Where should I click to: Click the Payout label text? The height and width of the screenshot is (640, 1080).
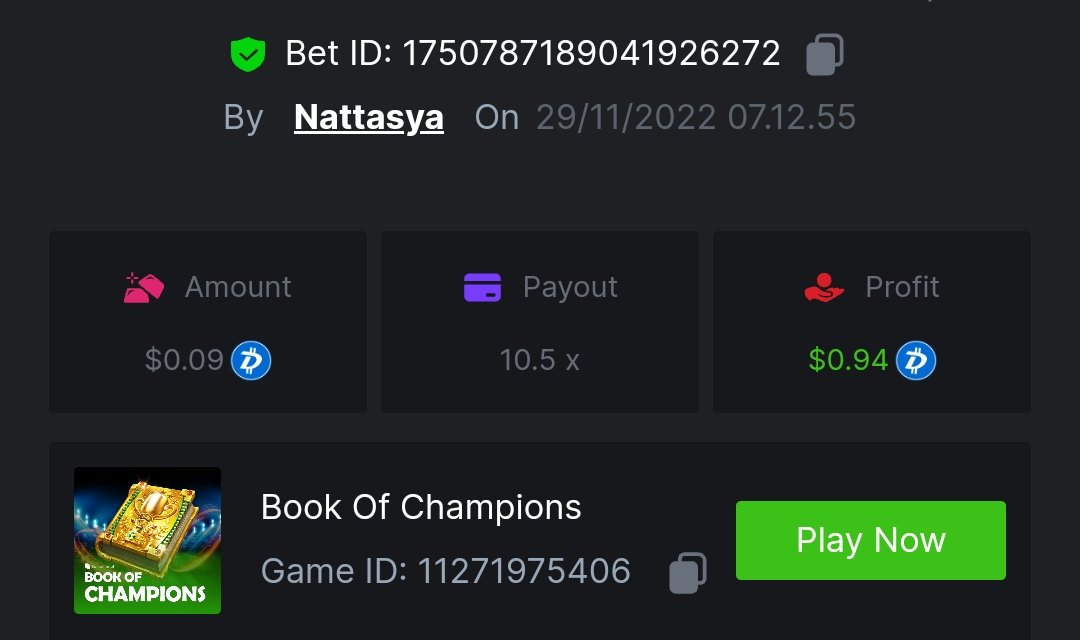pyautogui.click(x=570, y=287)
